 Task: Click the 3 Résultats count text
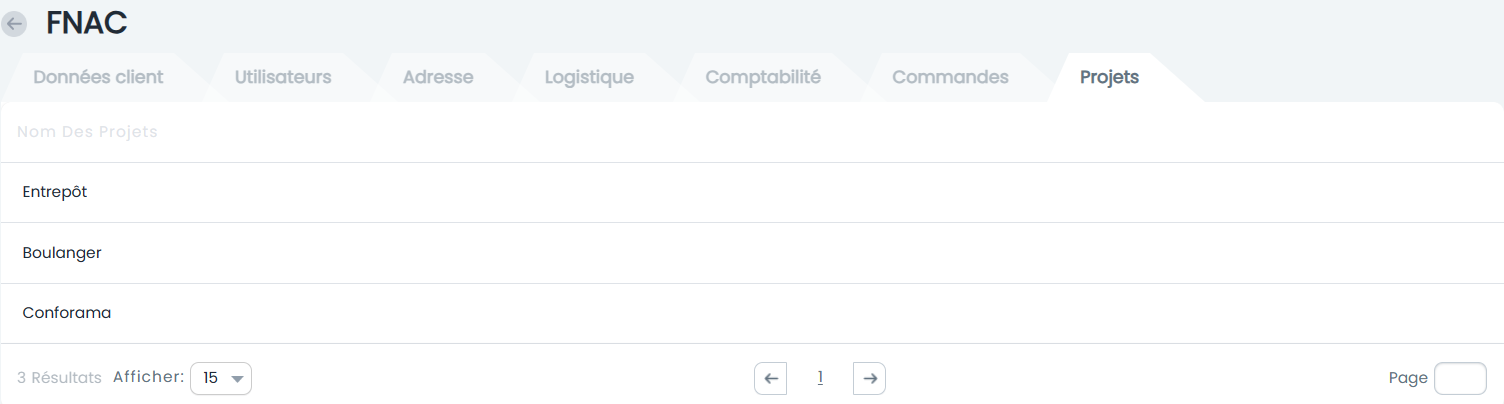click(x=59, y=378)
